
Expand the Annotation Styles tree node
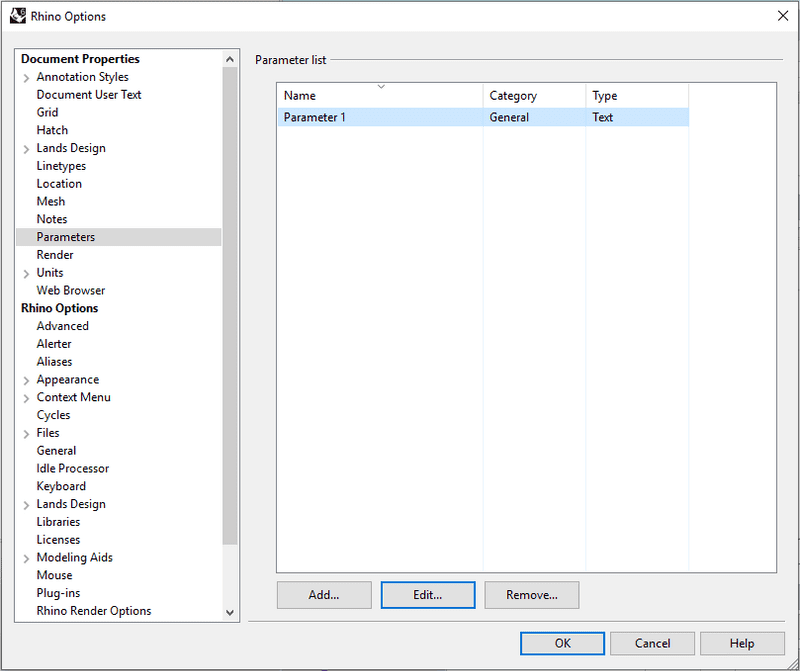tap(26, 78)
